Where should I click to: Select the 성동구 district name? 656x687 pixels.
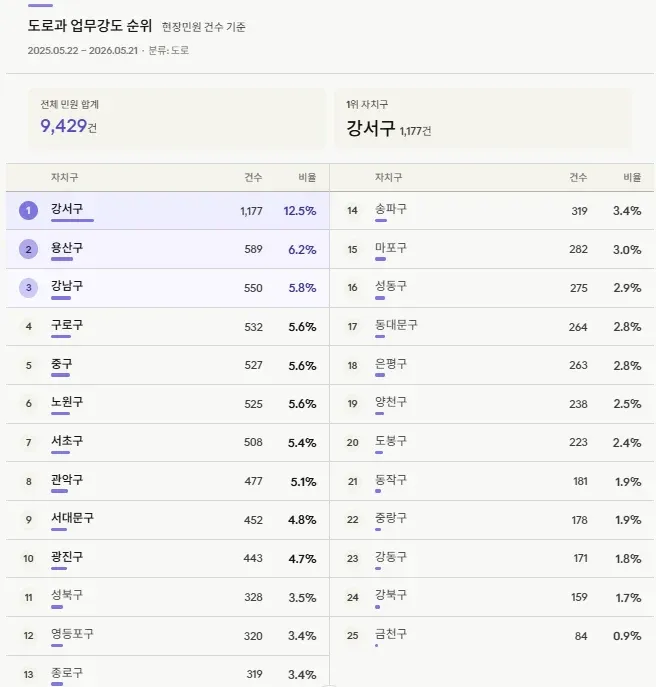390,286
